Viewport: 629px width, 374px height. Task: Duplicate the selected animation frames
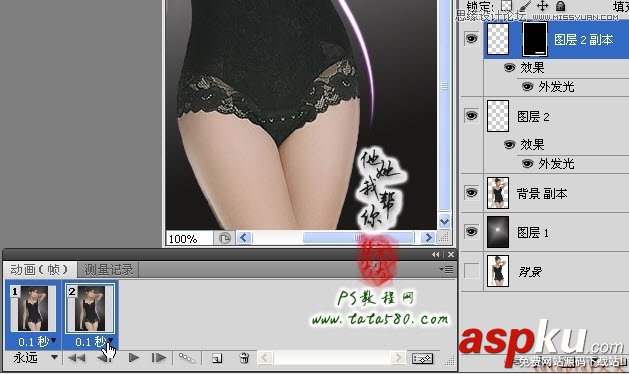point(217,358)
